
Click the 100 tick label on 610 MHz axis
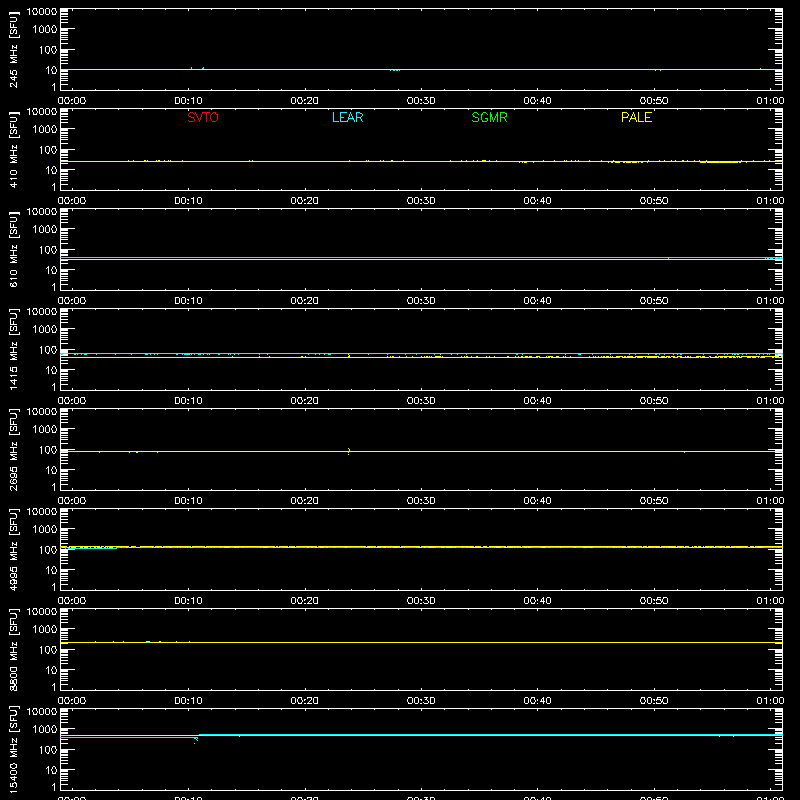coord(48,250)
